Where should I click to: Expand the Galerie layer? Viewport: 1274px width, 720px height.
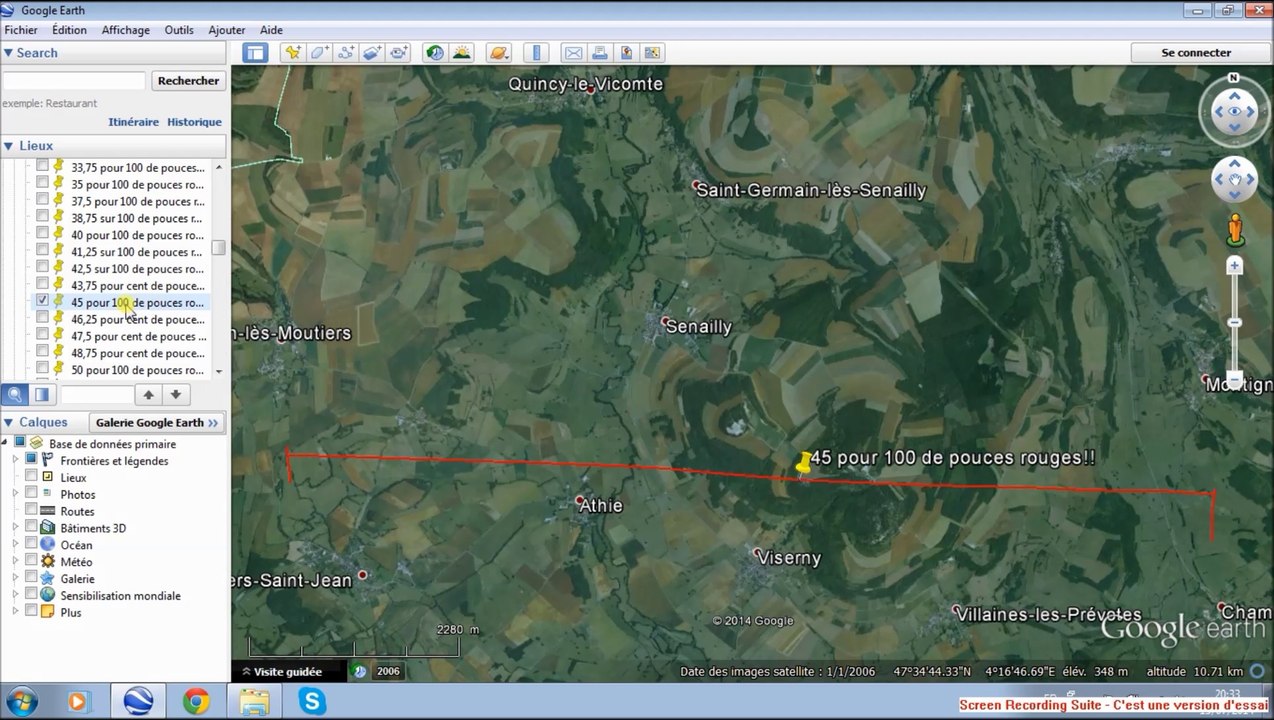click(x=15, y=578)
